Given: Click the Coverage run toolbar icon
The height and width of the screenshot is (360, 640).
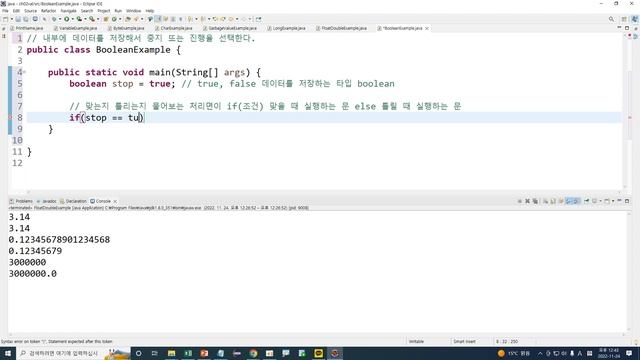Looking at the screenshot, I should coord(79,19).
